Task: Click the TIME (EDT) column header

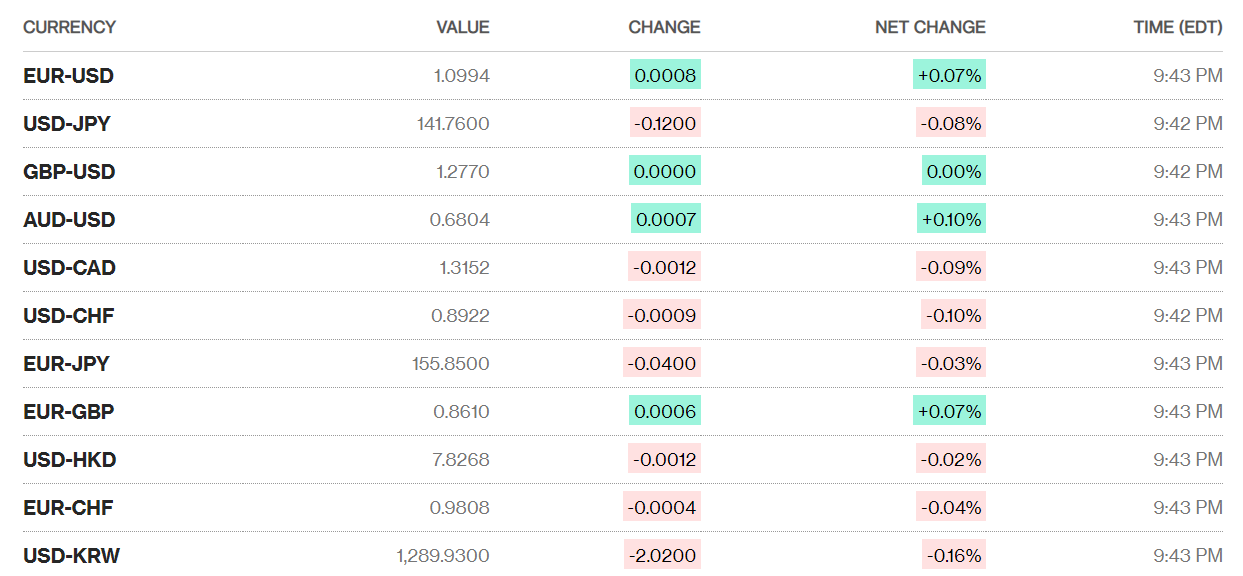Action: click(x=1177, y=27)
